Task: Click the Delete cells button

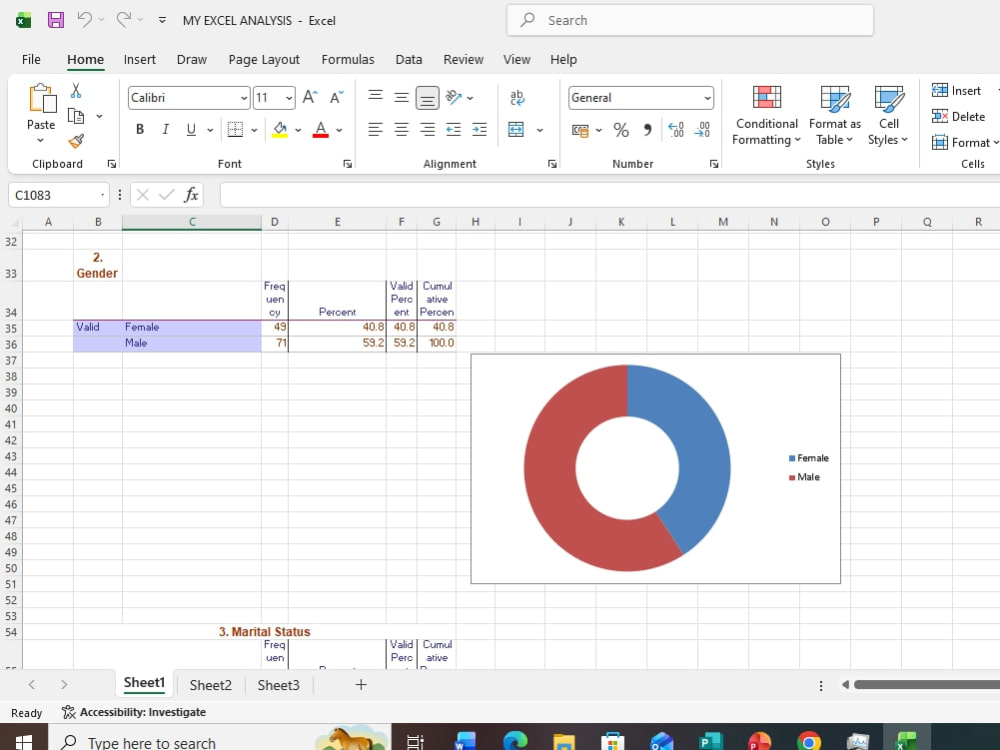Action: pyautogui.click(x=959, y=116)
